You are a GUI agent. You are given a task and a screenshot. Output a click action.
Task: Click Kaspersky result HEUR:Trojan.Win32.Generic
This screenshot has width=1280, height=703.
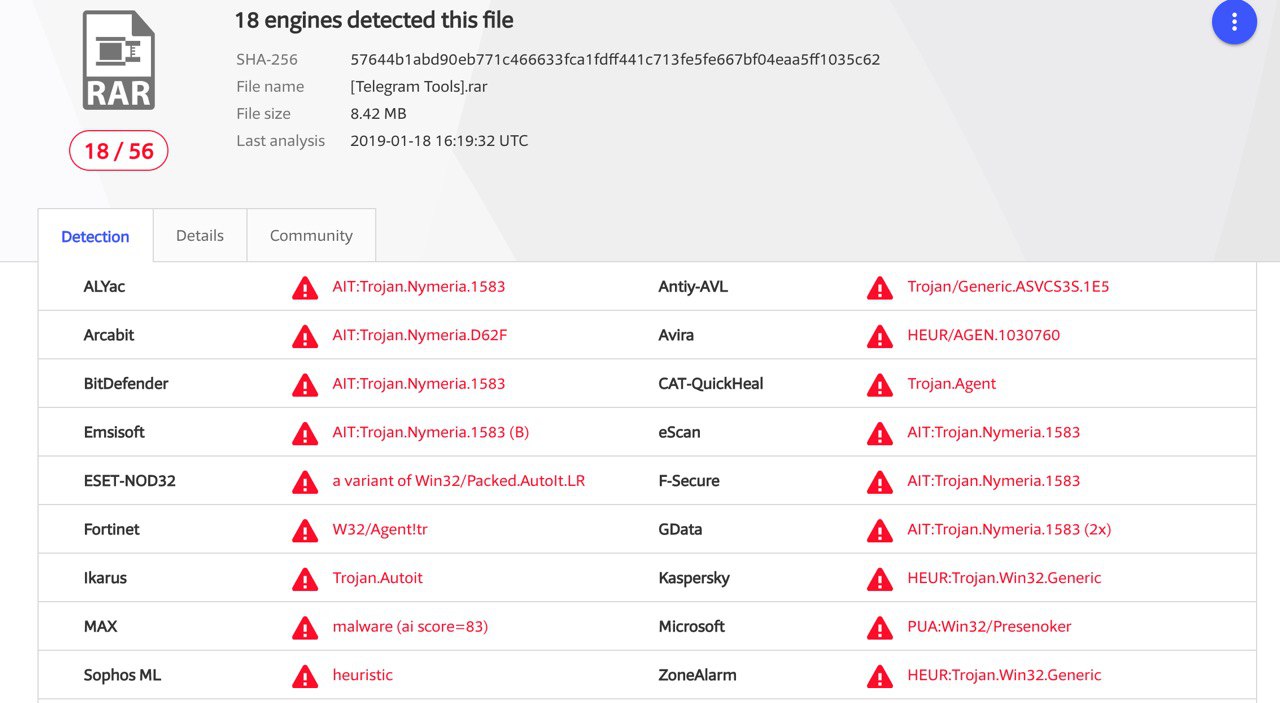pos(1004,578)
